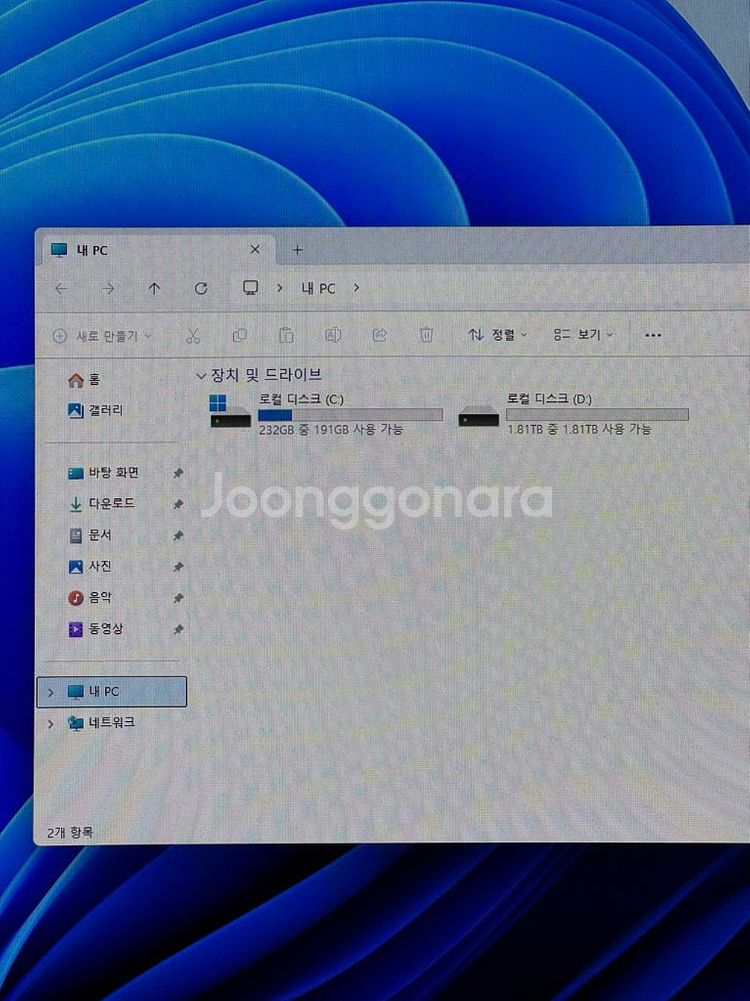The image size is (750, 1001).
Task: Go up one folder level
Action: [x=154, y=288]
